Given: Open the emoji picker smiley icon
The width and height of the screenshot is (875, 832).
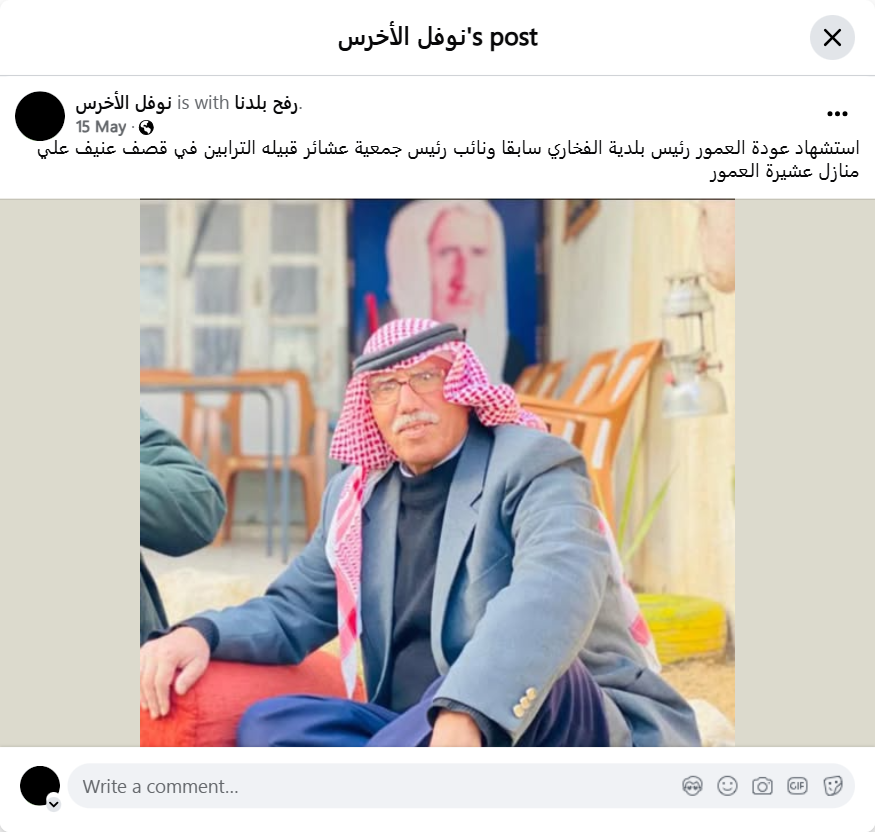Looking at the screenshot, I should (x=727, y=786).
